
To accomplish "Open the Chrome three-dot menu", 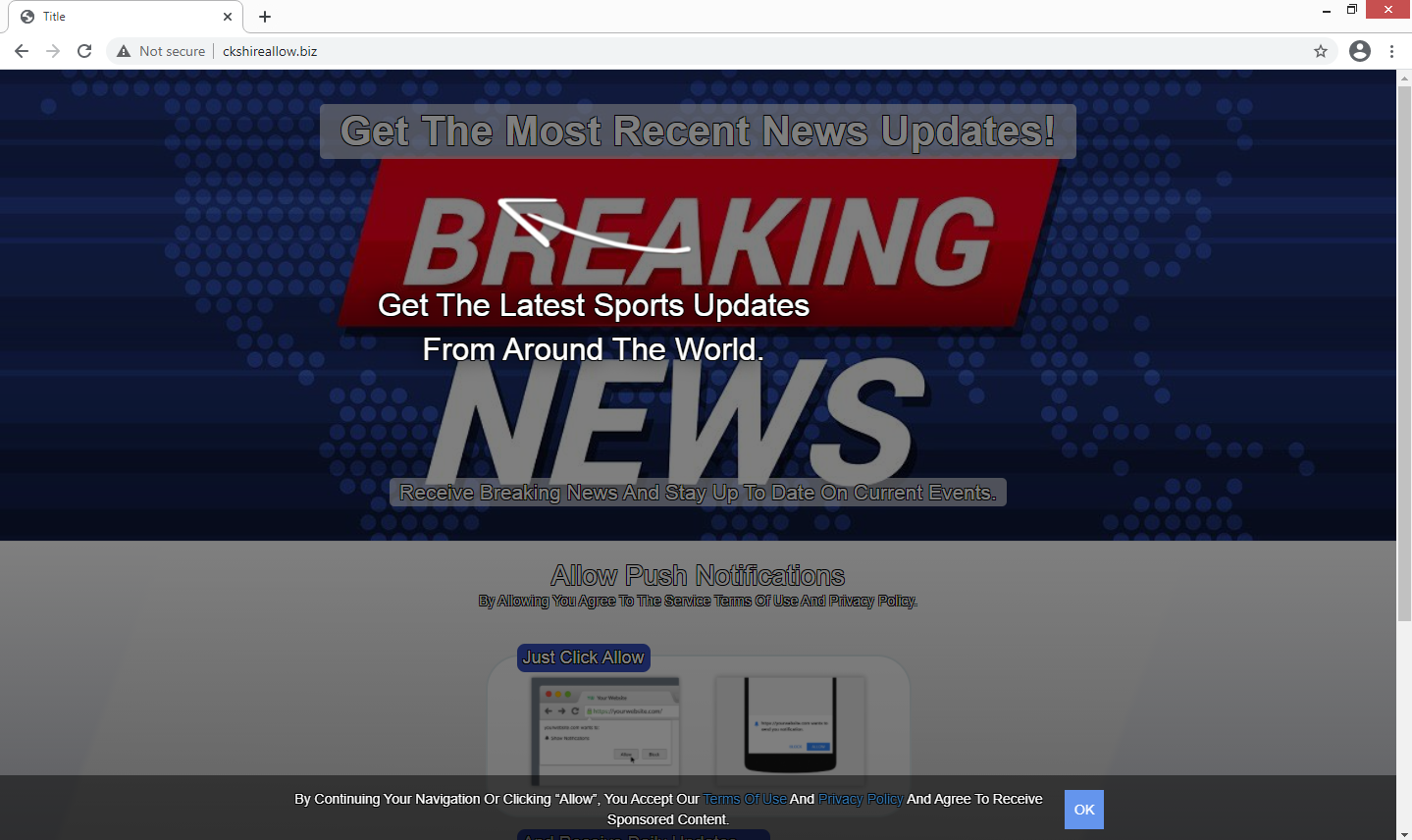I will click(1391, 51).
